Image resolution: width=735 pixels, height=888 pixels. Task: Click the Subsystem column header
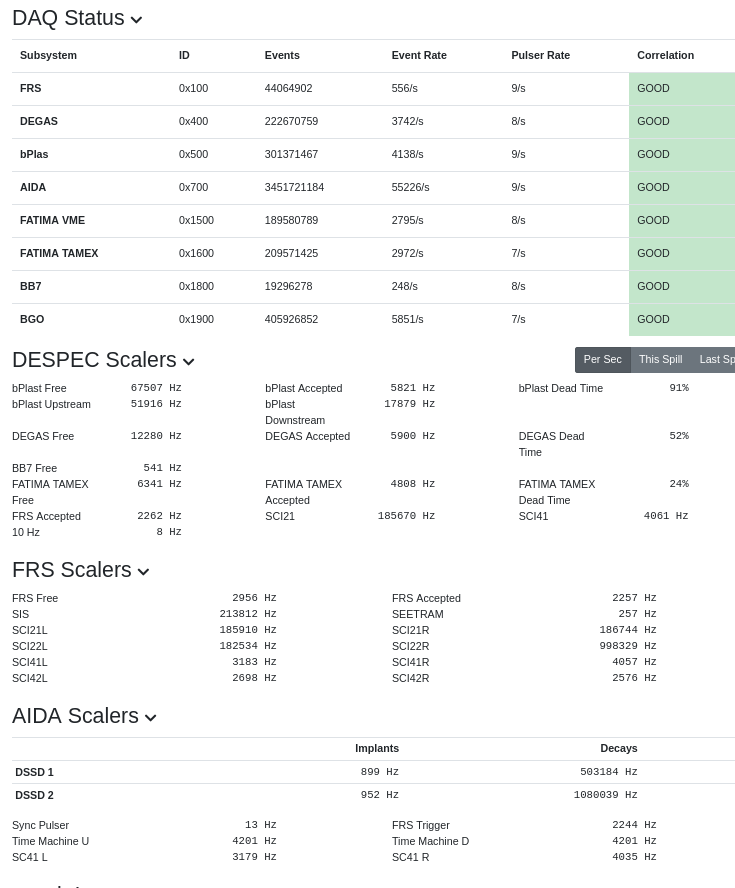(48, 56)
